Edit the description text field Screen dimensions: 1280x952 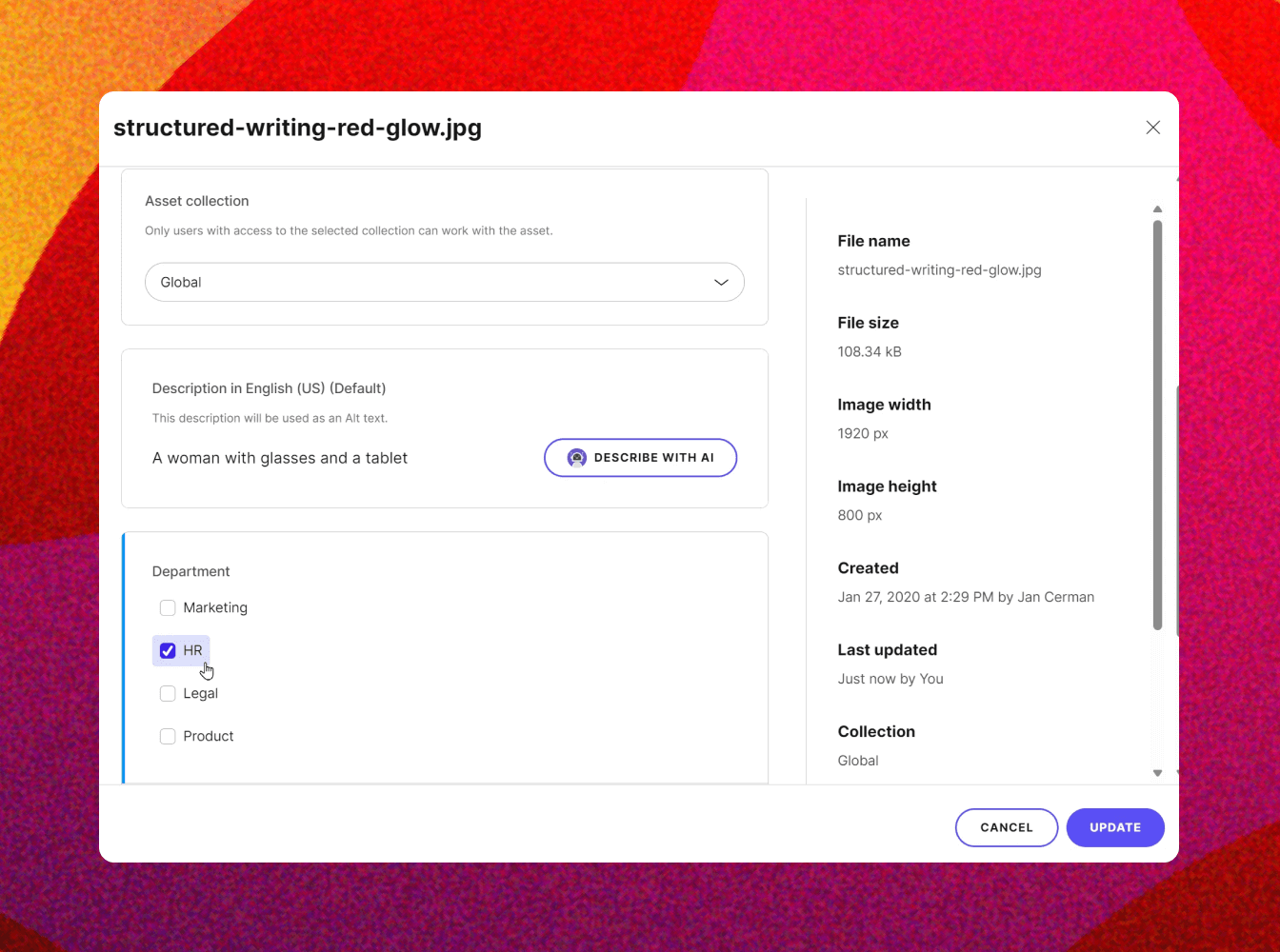coord(280,458)
